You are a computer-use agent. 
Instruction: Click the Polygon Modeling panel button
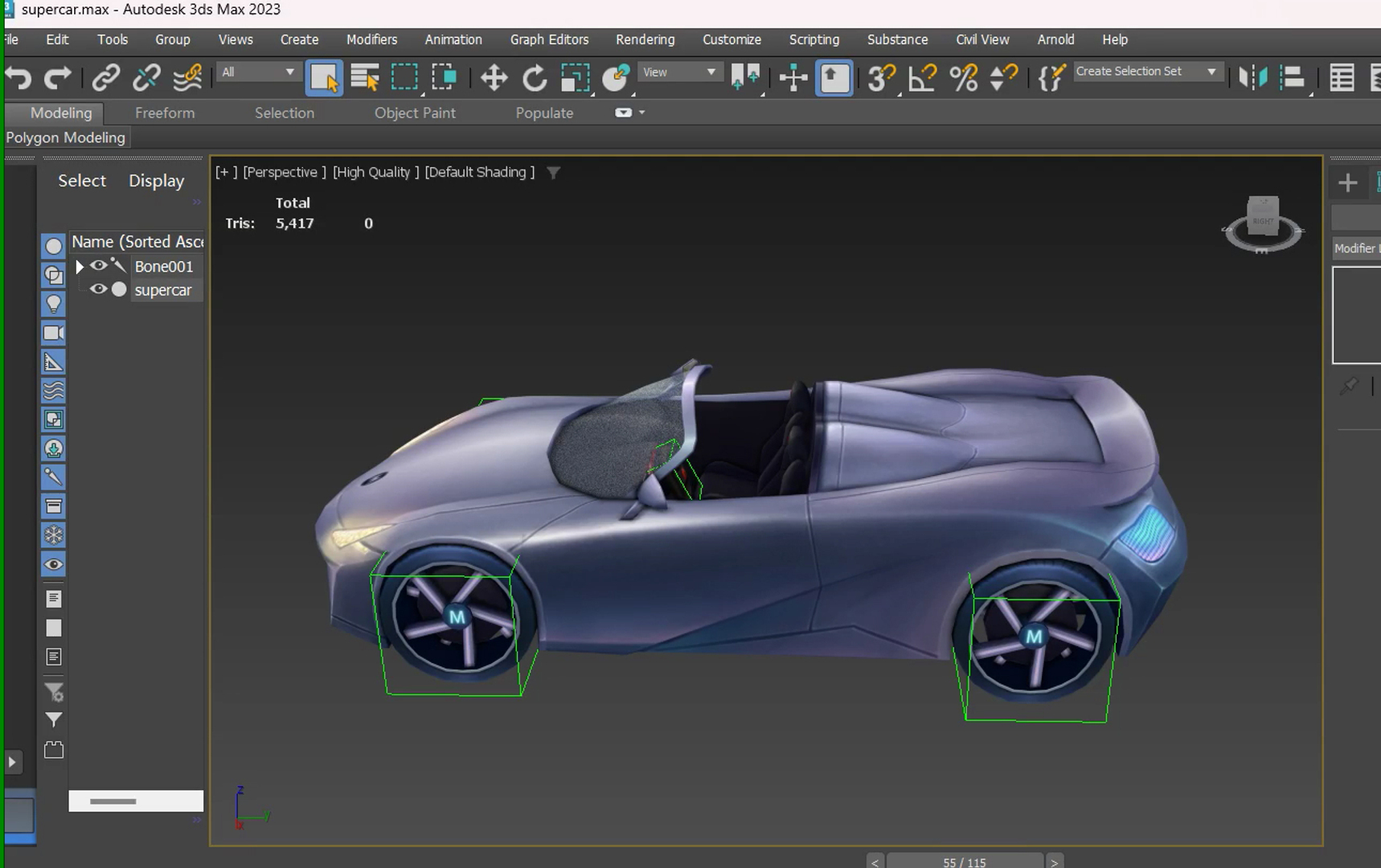click(66, 137)
